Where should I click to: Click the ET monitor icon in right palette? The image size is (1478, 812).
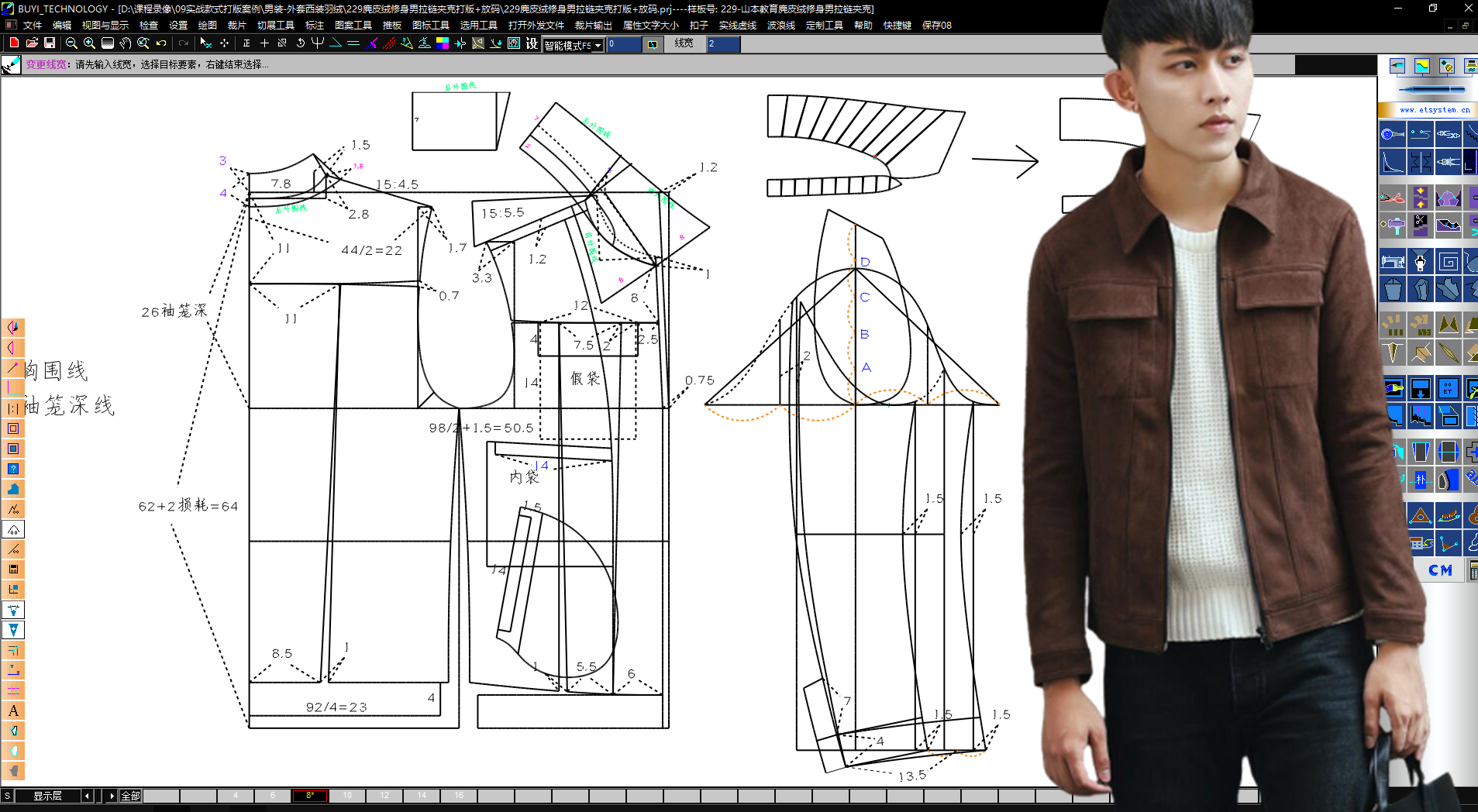(1448, 388)
